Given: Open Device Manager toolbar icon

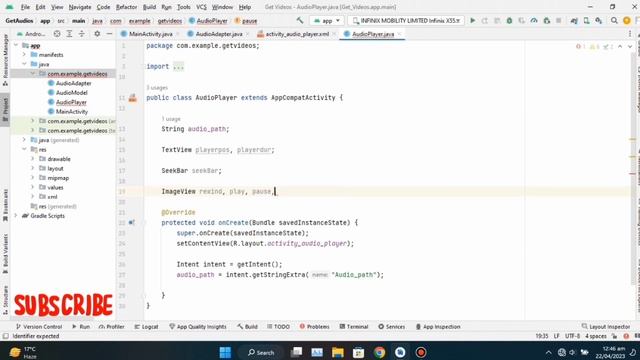Looking at the screenshot, I should (587, 20).
